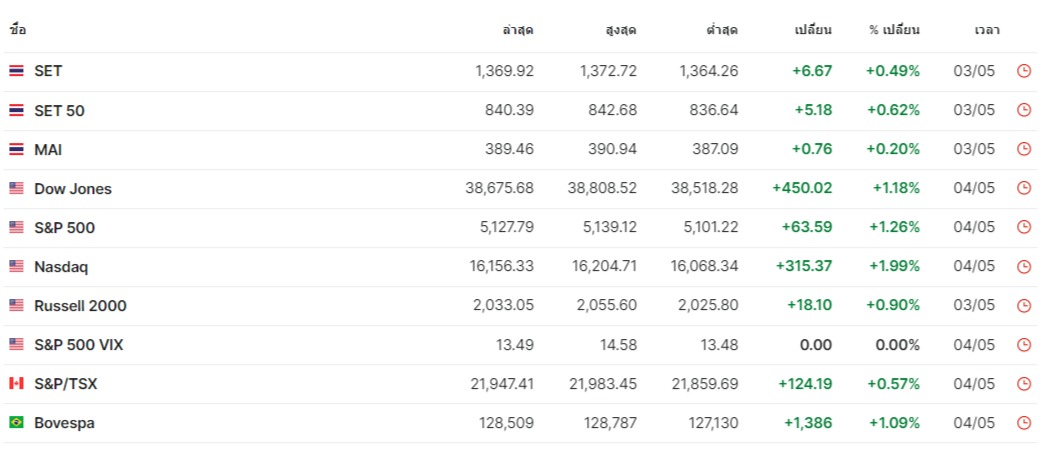Click the Canadian flag beside S&P/TSX
The height and width of the screenshot is (452, 1047).
point(16,383)
